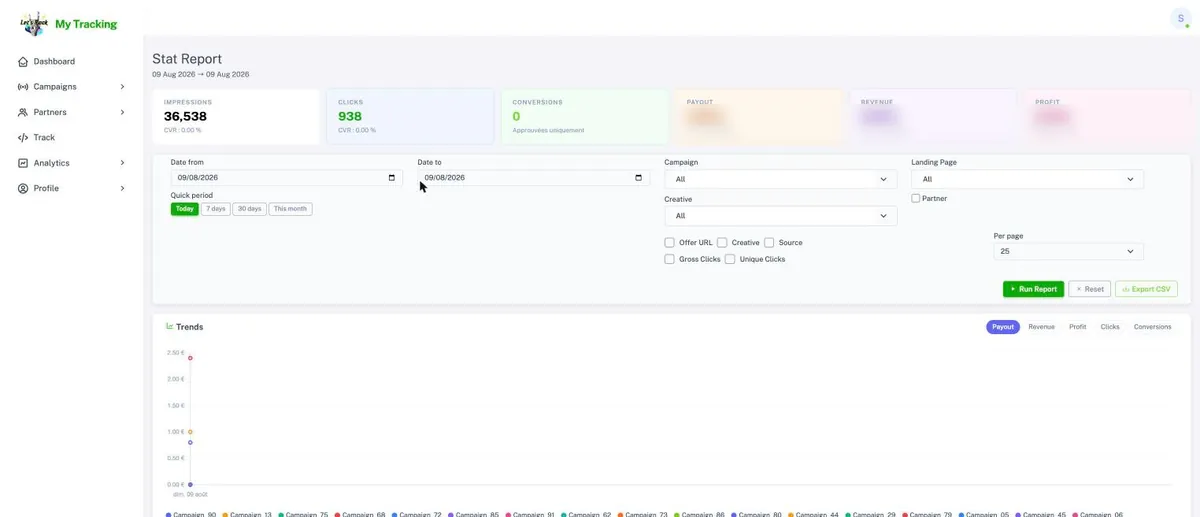Click the Trends chart icon
The width and height of the screenshot is (1200, 517).
(170, 327)
